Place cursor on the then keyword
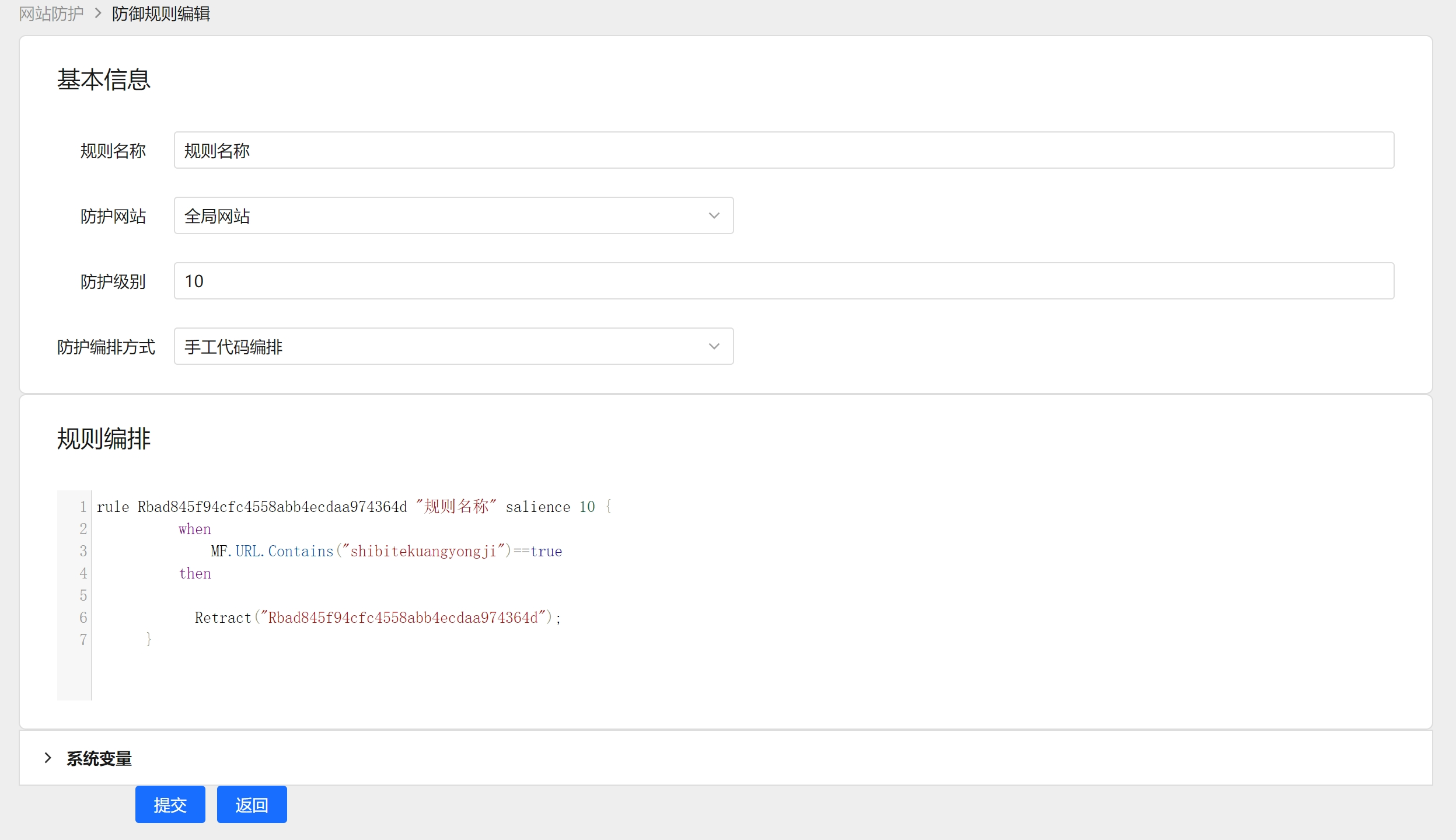The height and width of the screenshot is (840, 1456). [x=195, y=573]
